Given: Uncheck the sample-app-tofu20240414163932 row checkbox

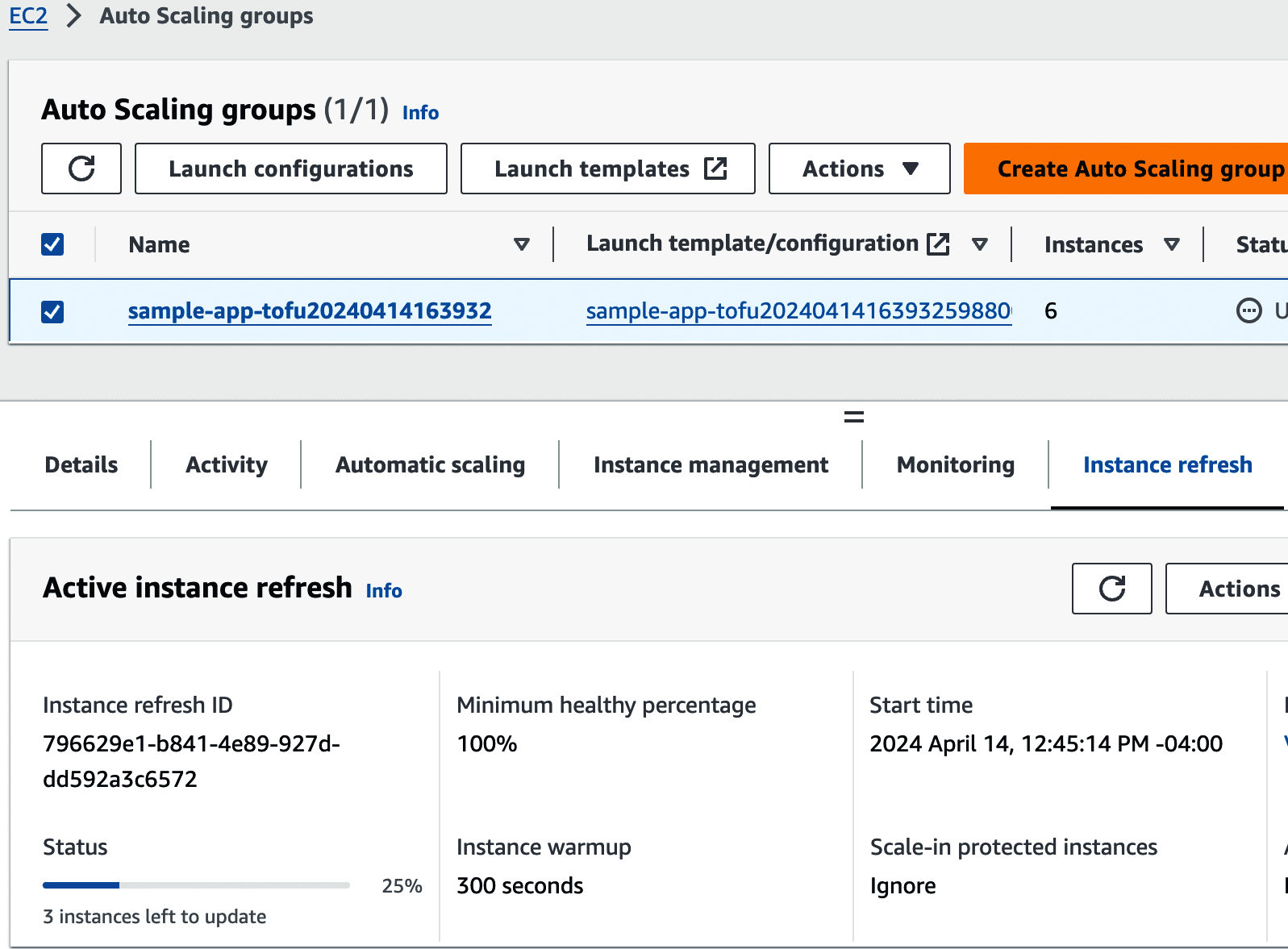Looking at the screenshot, I should [52, 311].
